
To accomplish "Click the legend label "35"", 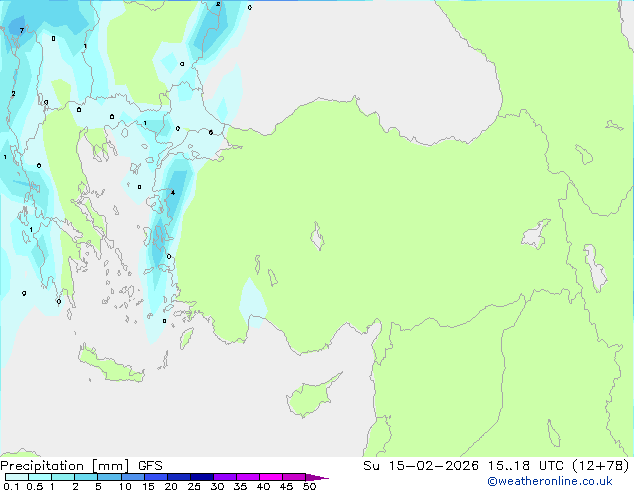I will [x=240, y=486].
